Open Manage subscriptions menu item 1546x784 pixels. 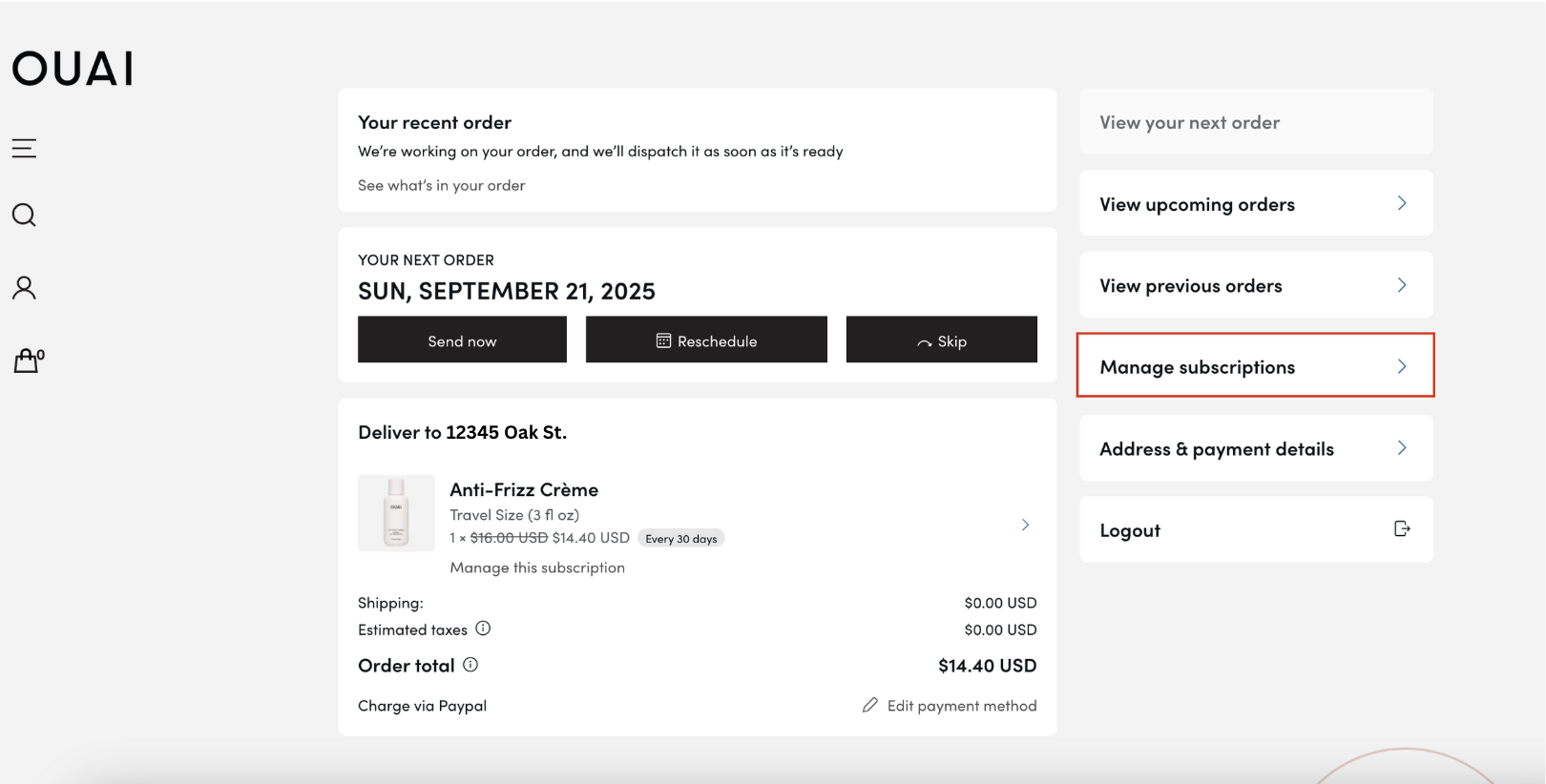pyautogui.click(x=1255, y=366)
